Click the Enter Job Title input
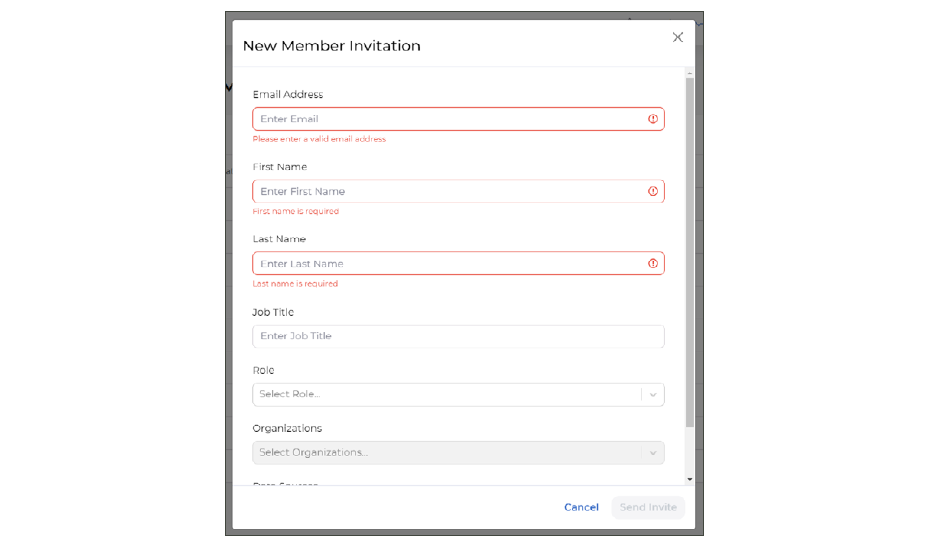This screenshot has height=540, width=925. 457,336
